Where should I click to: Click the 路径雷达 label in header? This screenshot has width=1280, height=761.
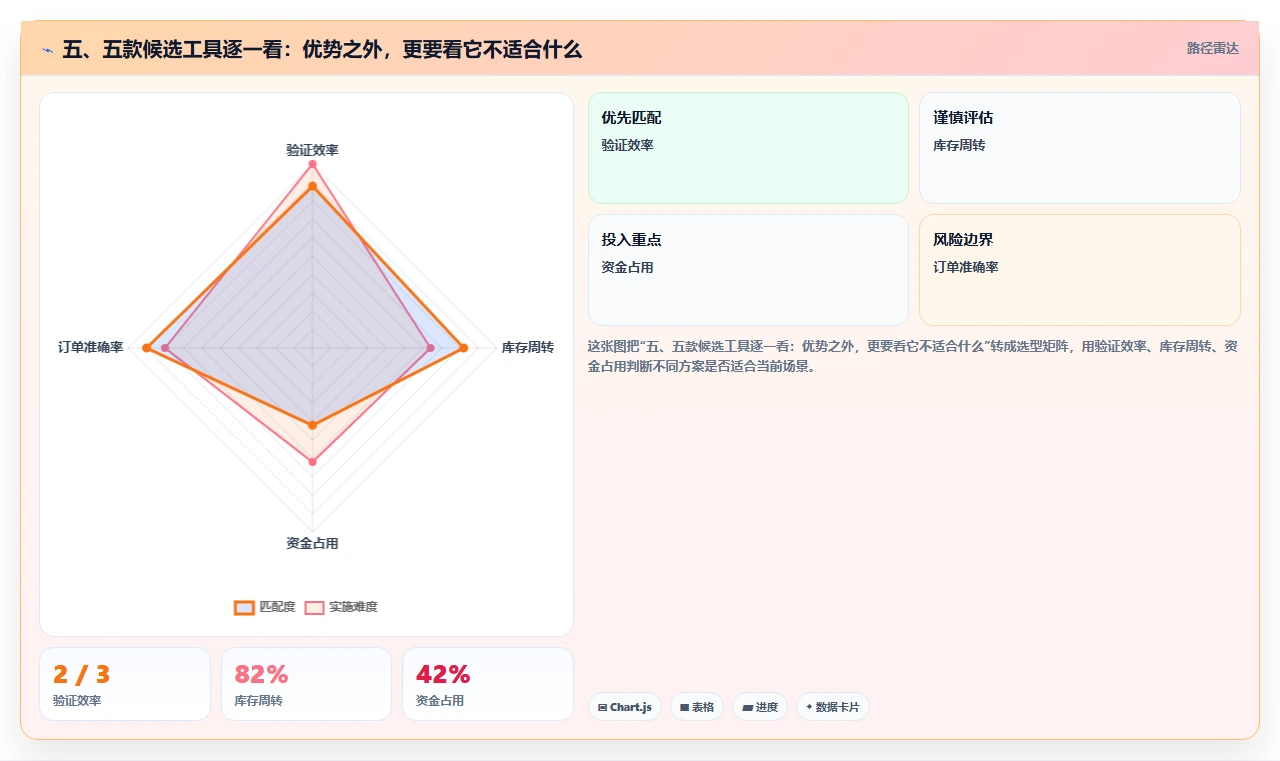[x=1213, y=48]
